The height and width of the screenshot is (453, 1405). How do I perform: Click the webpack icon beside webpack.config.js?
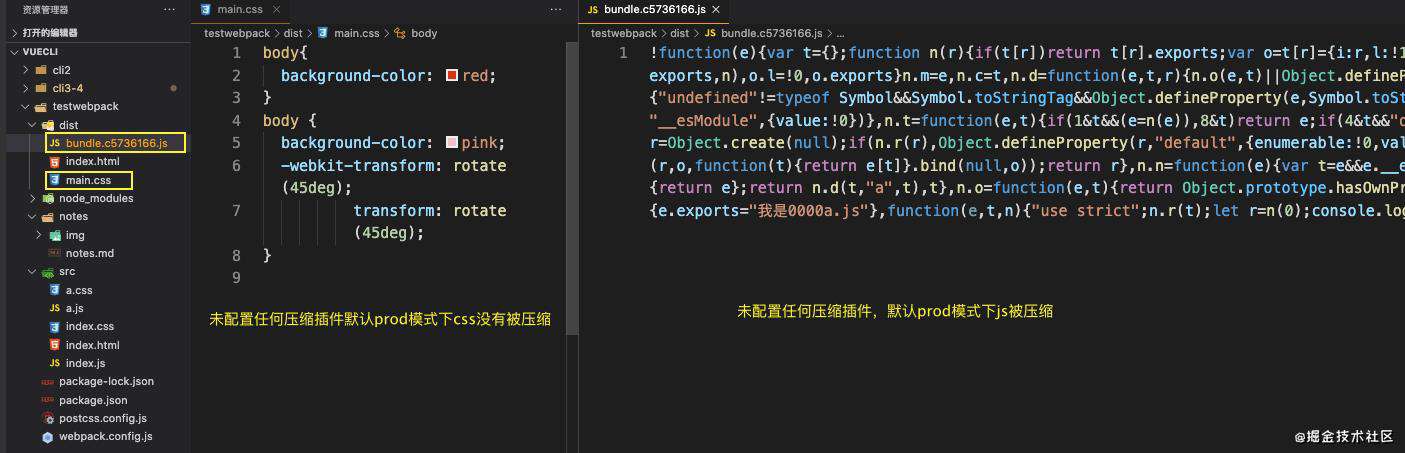[x=48, y=436]
